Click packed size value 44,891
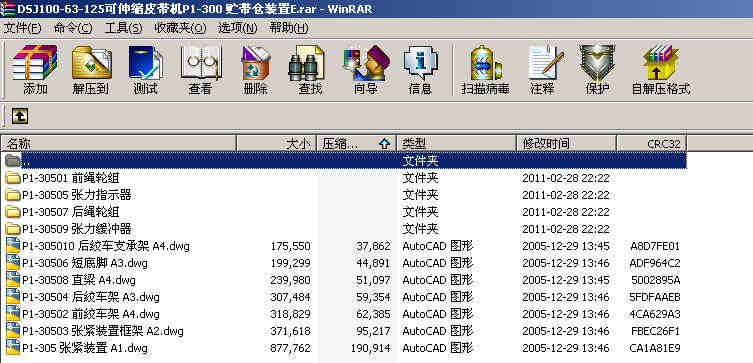The image size is (753, 363). (x=373, y=263)
